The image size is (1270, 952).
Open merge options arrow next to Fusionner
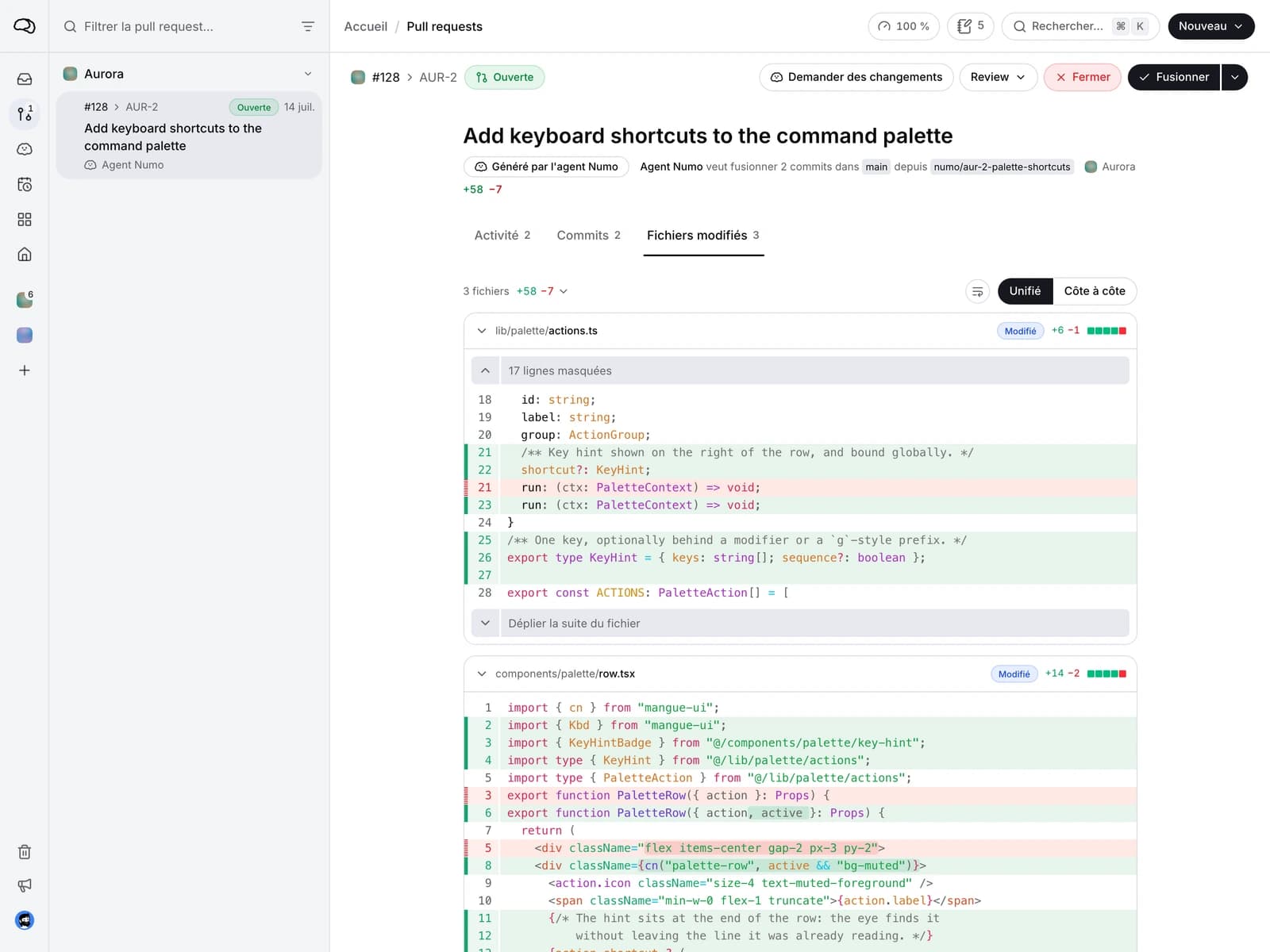(x=1234, y=77)
